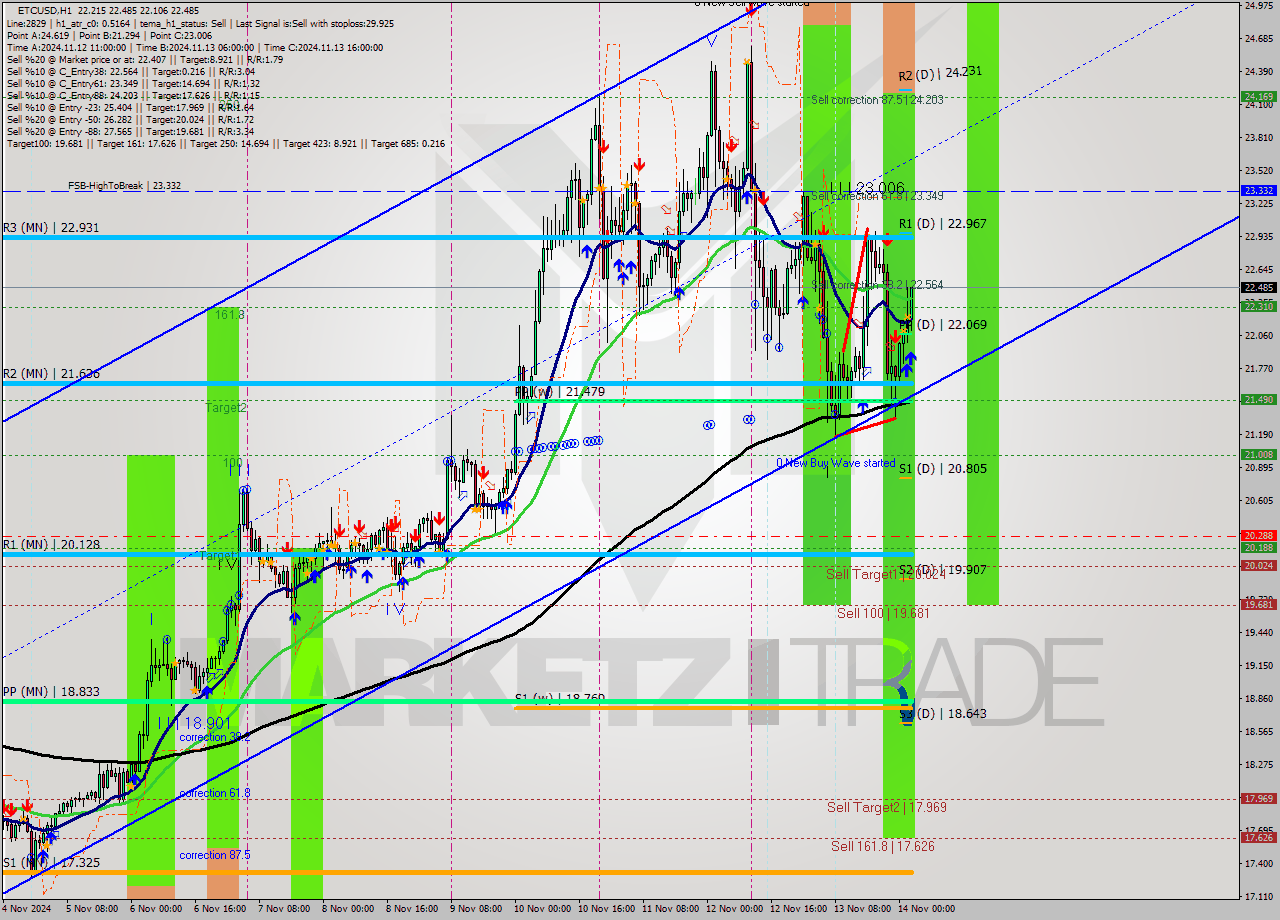Click the green 21.008 price tag
The image size is (1280, 920).
[x=1258, y=454]
